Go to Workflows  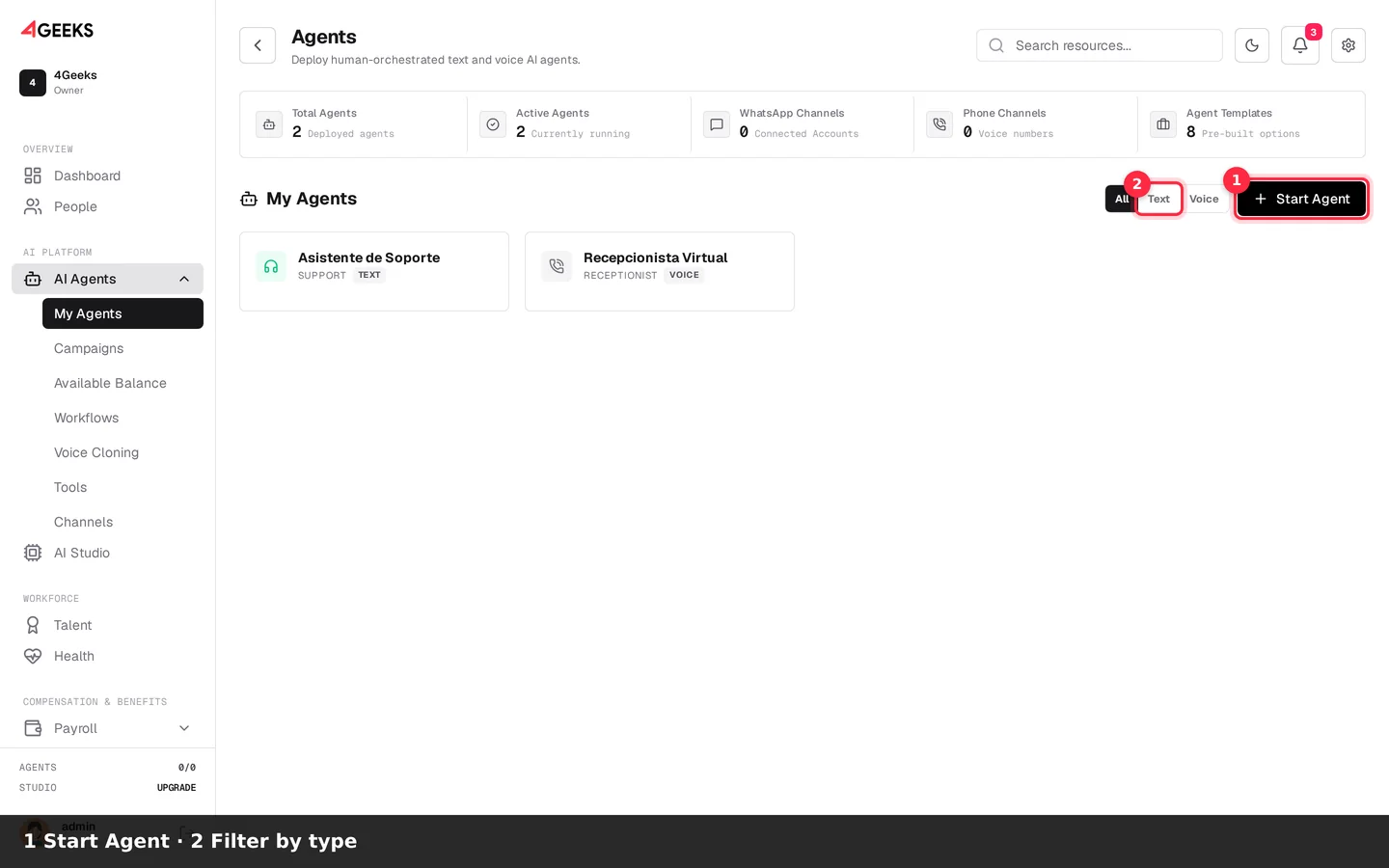click(123, 418)
